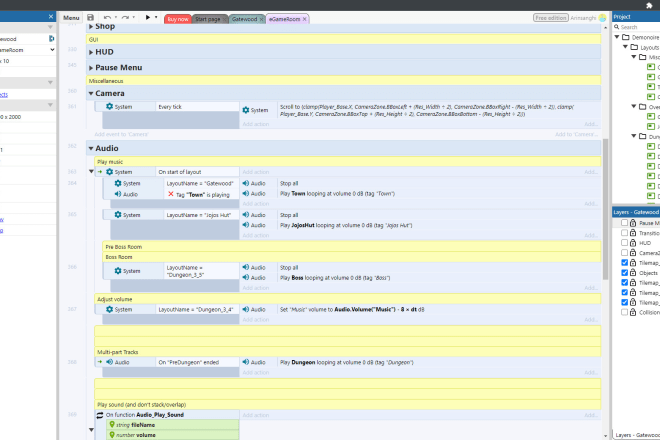Click the scroll up arrow of event sheet

605,28
